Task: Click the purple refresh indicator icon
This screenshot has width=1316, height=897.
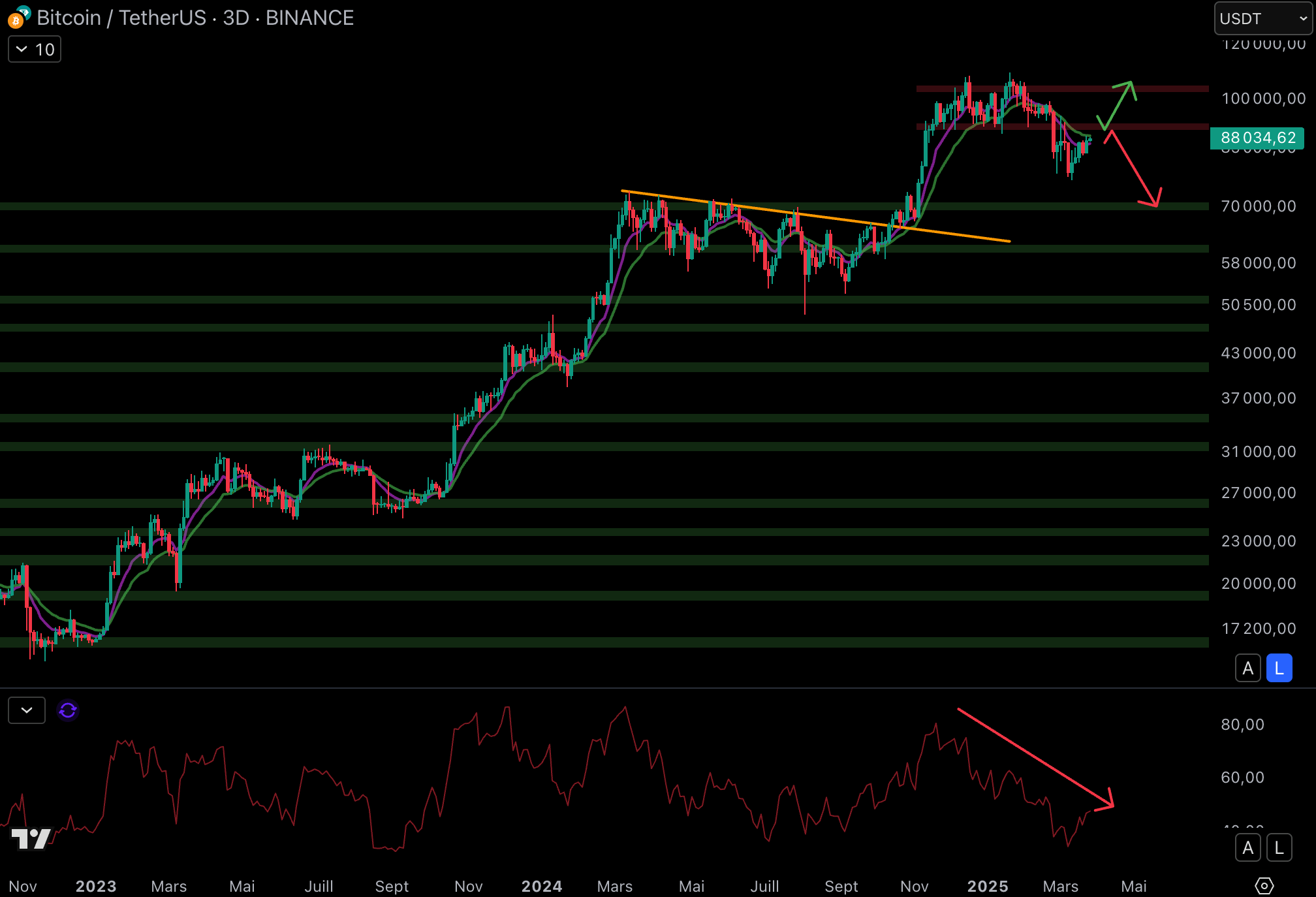Action: pyautogui.click(x=68, y=710)
